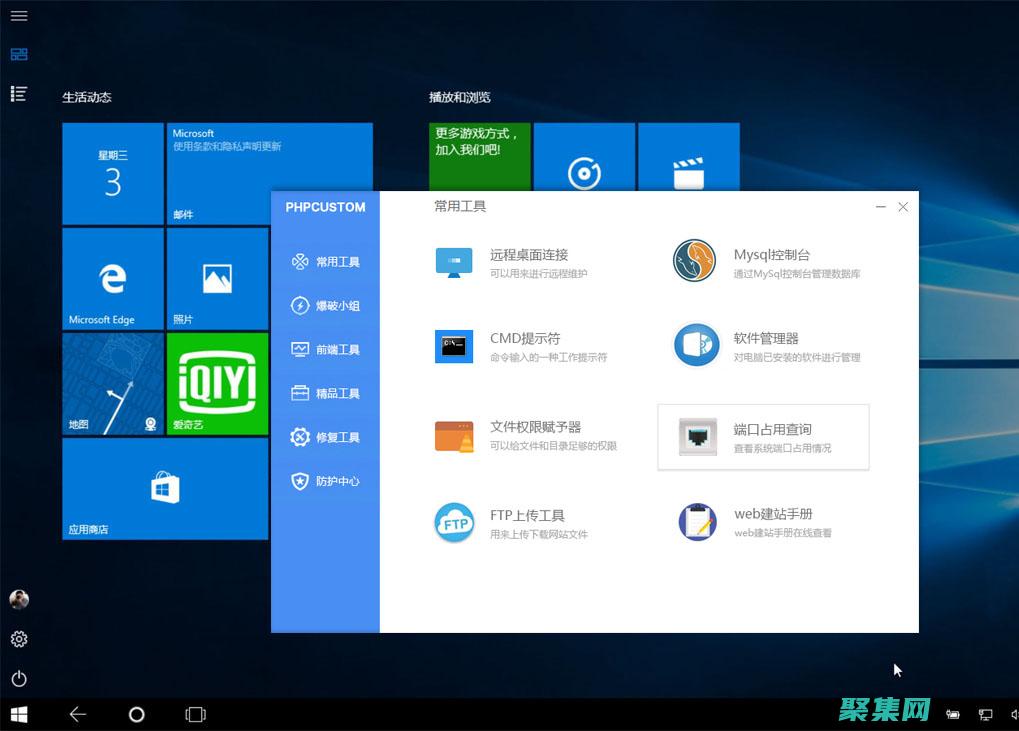The image size is (1019, 731).
Task: Launch the FTP上传工具 cloud icon
Action: coord(454,523)
